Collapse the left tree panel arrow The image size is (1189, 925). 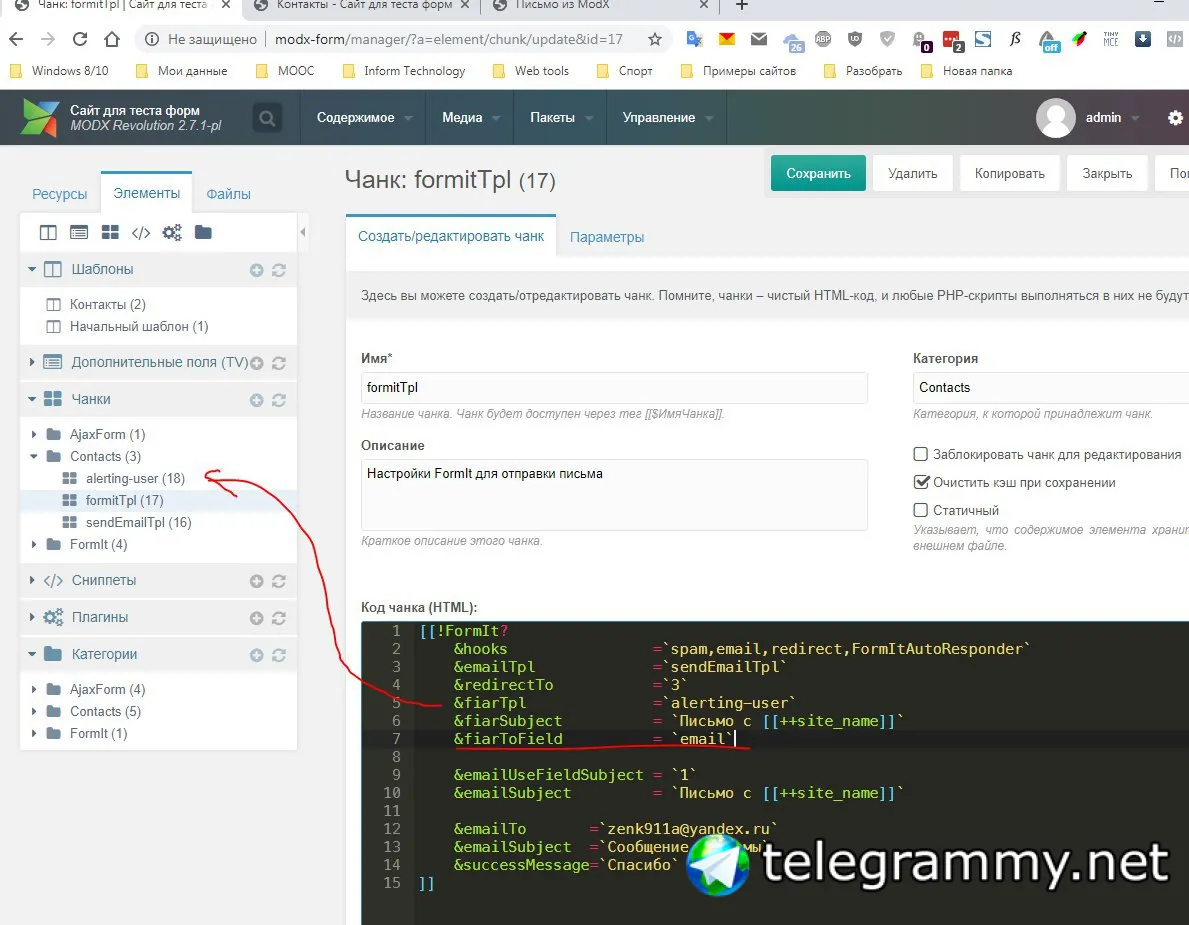point(303,232)
